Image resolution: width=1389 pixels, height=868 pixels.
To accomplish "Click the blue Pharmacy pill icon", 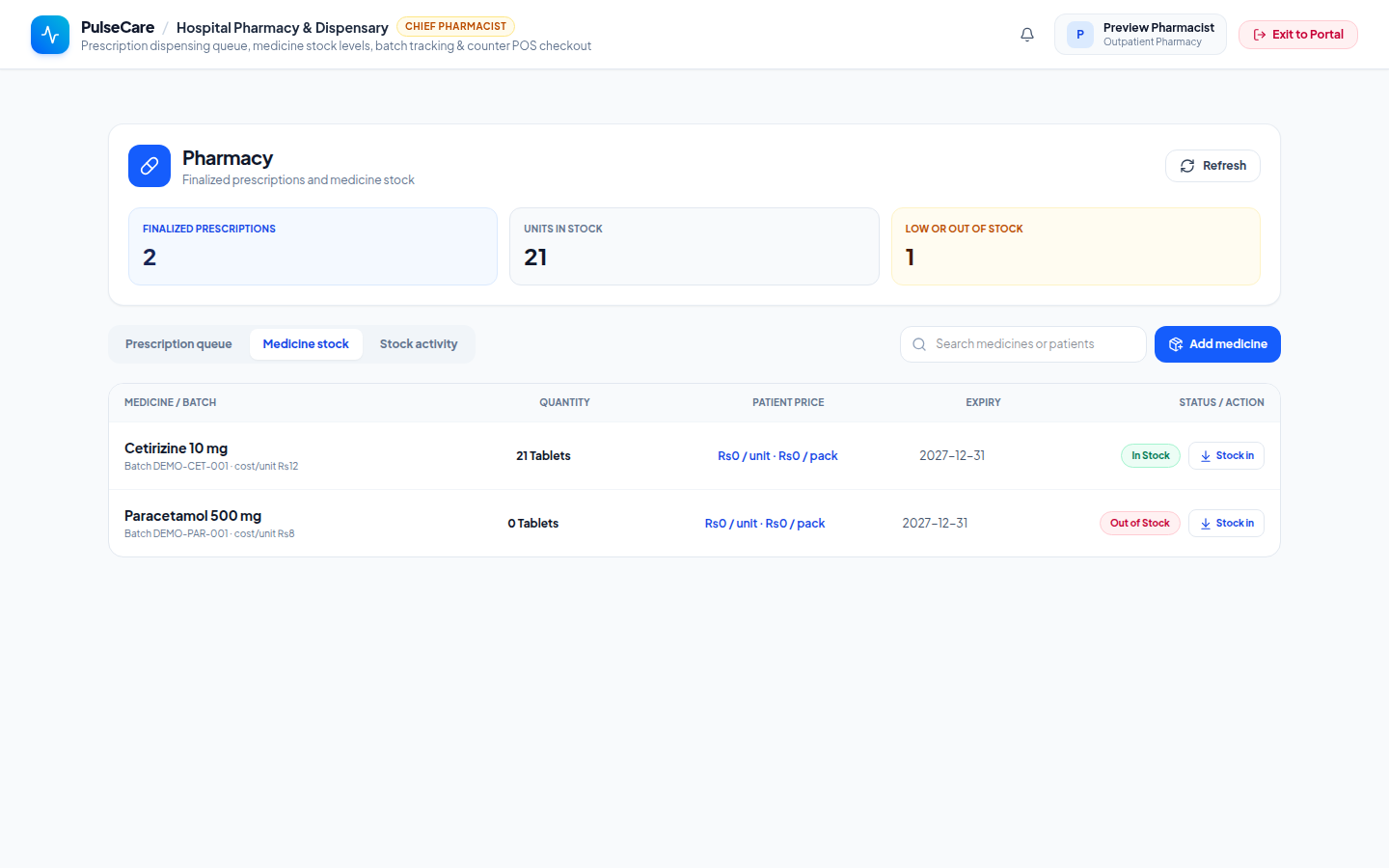I will [x=150, y=166].
